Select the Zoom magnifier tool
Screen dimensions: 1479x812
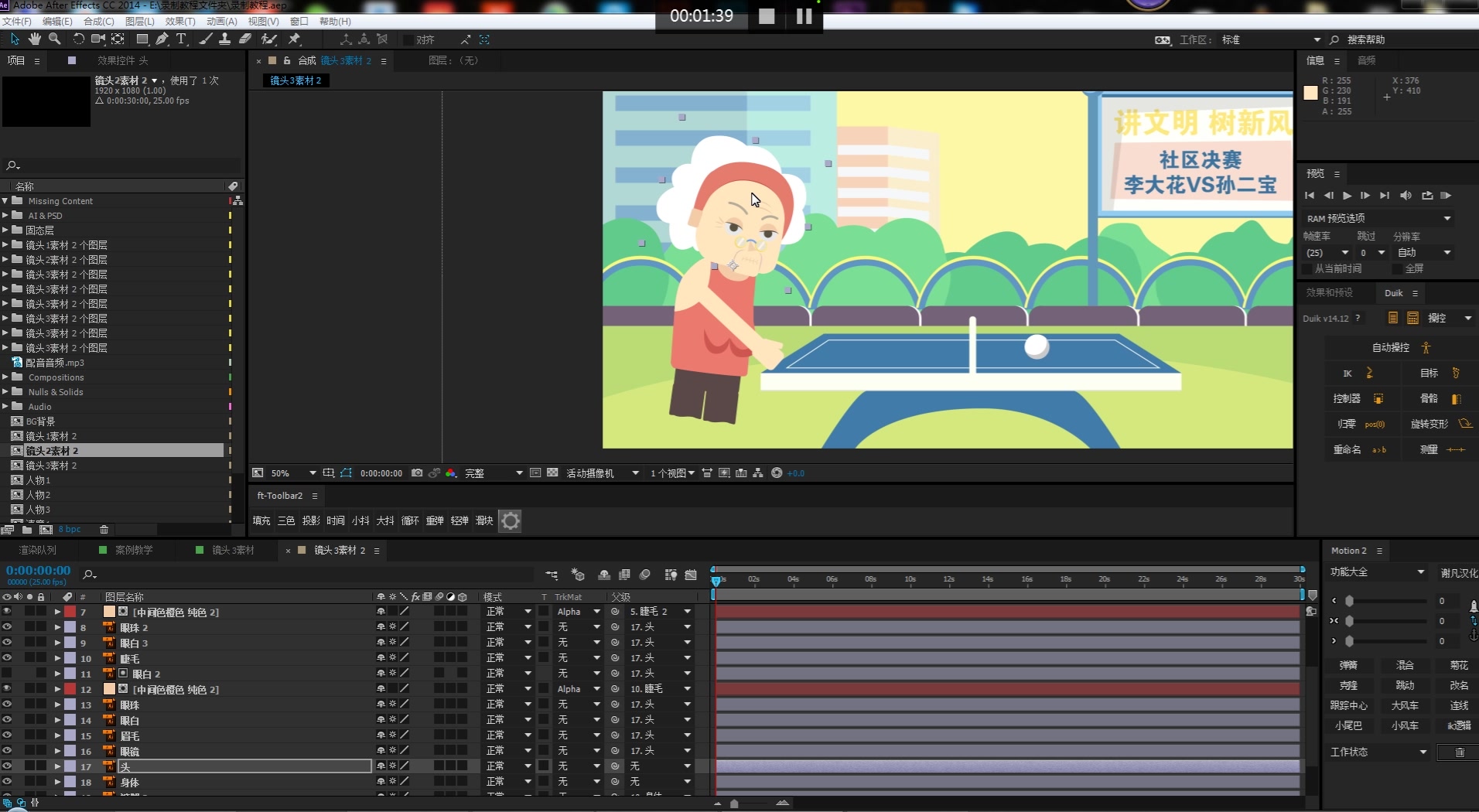pyautogui.click(x=55, y=39)
